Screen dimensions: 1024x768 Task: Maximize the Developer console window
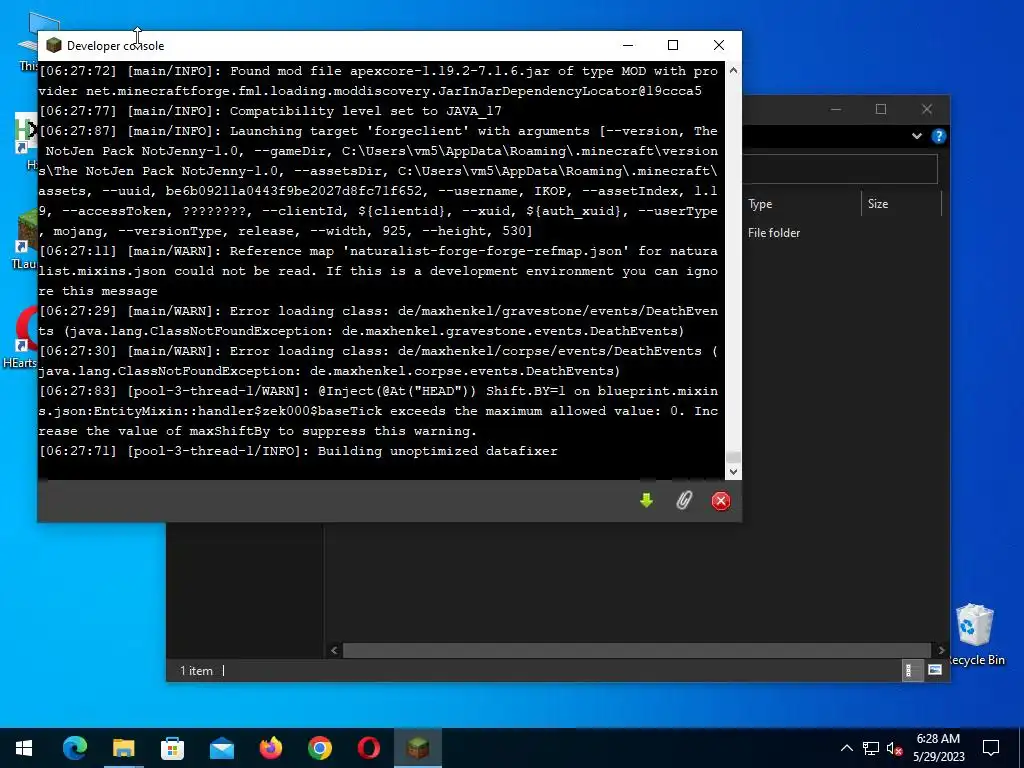(673, 45)
